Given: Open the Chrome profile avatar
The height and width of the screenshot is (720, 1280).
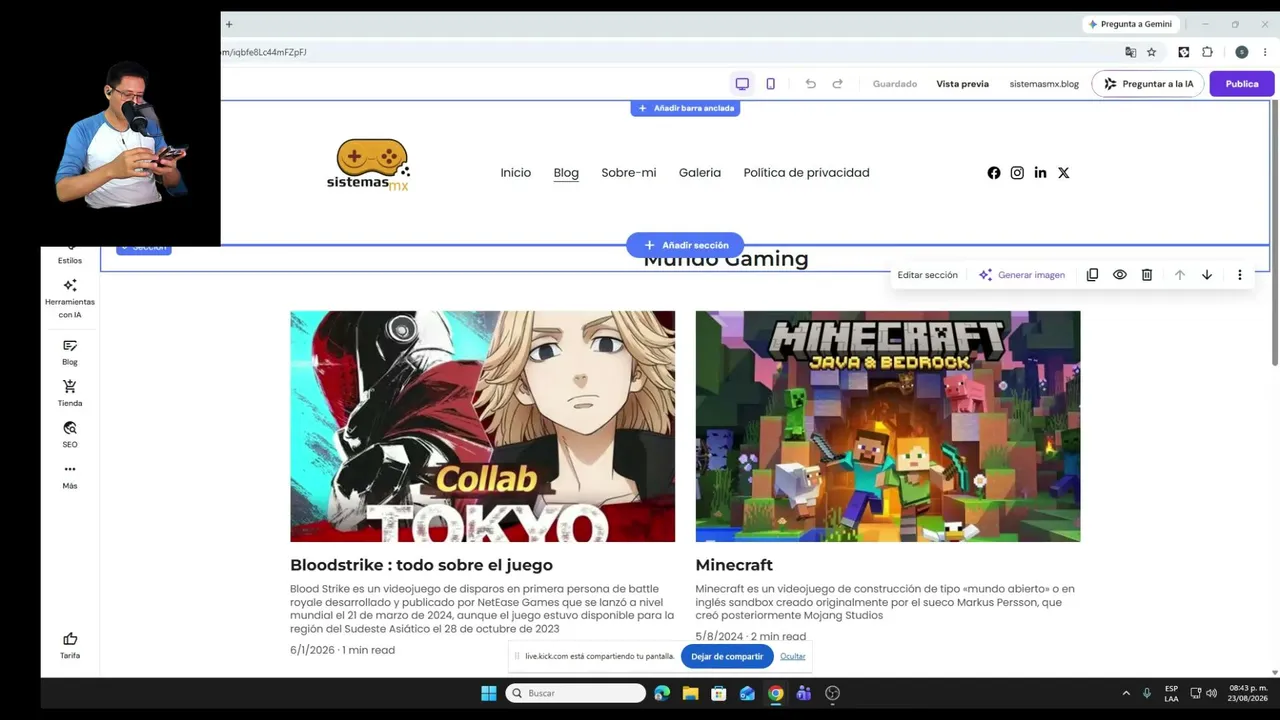Looking at the screenshot, I should point(1241,52).
